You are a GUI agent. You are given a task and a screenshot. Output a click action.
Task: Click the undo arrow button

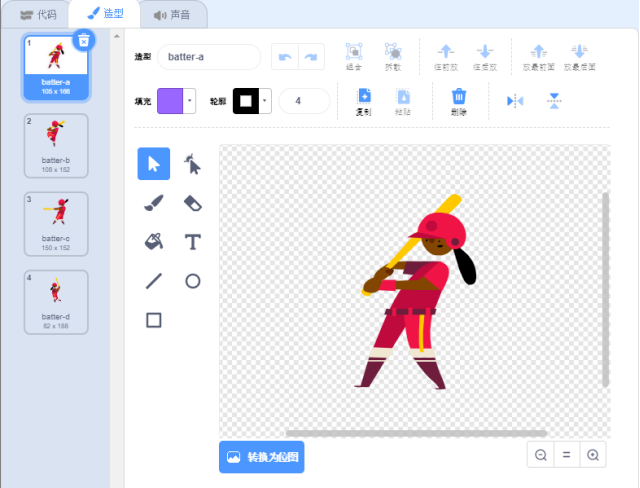point(285,57)
